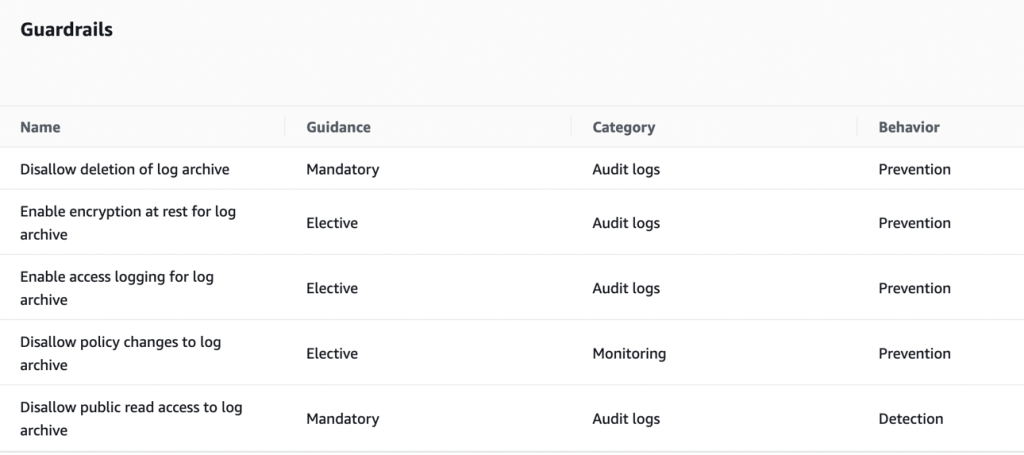Screen dimensions: 1024x455
Task: Click the Detection behavior cell
Action: point(910,418)
